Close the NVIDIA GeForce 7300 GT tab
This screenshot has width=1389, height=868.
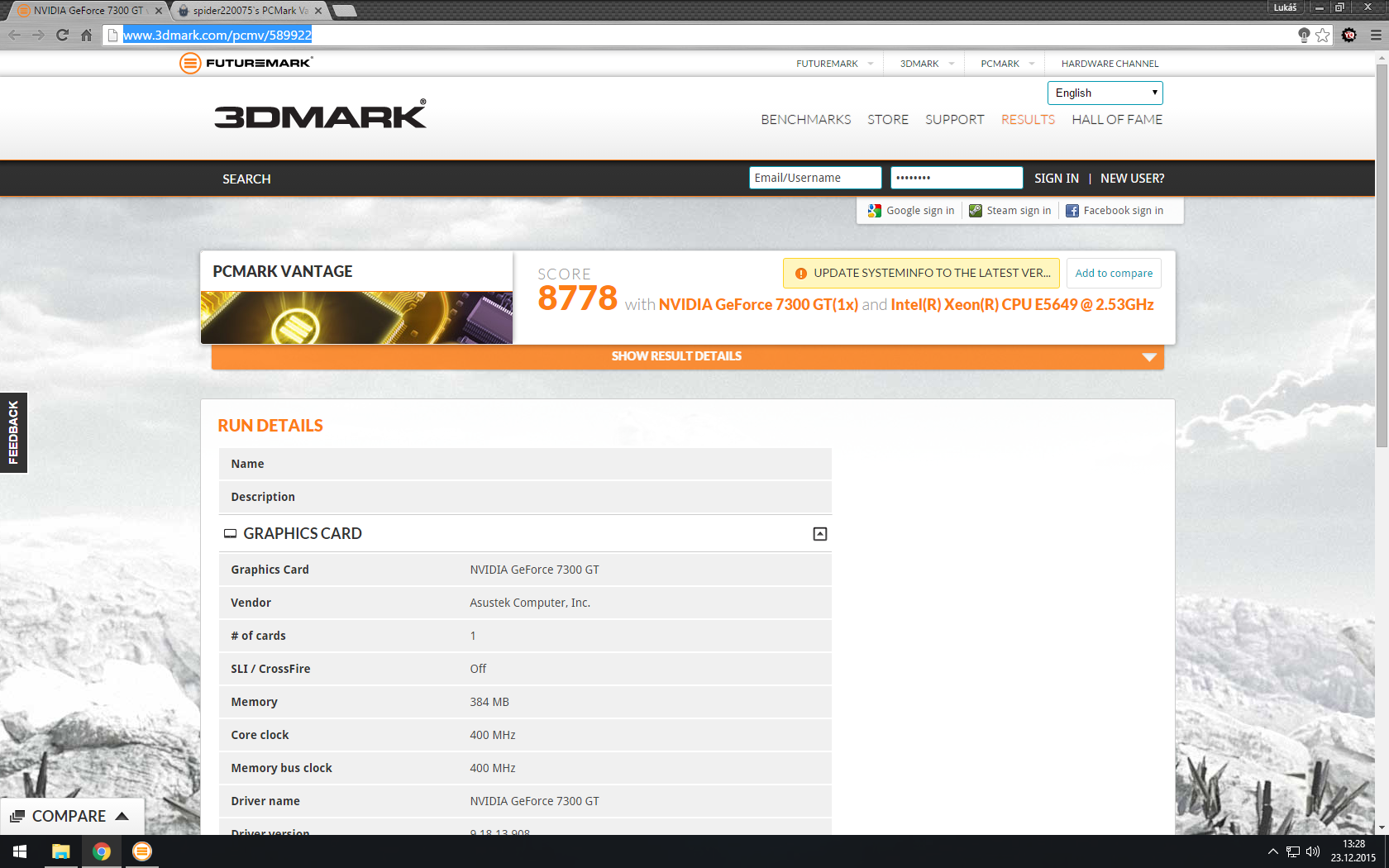[159, 11]
